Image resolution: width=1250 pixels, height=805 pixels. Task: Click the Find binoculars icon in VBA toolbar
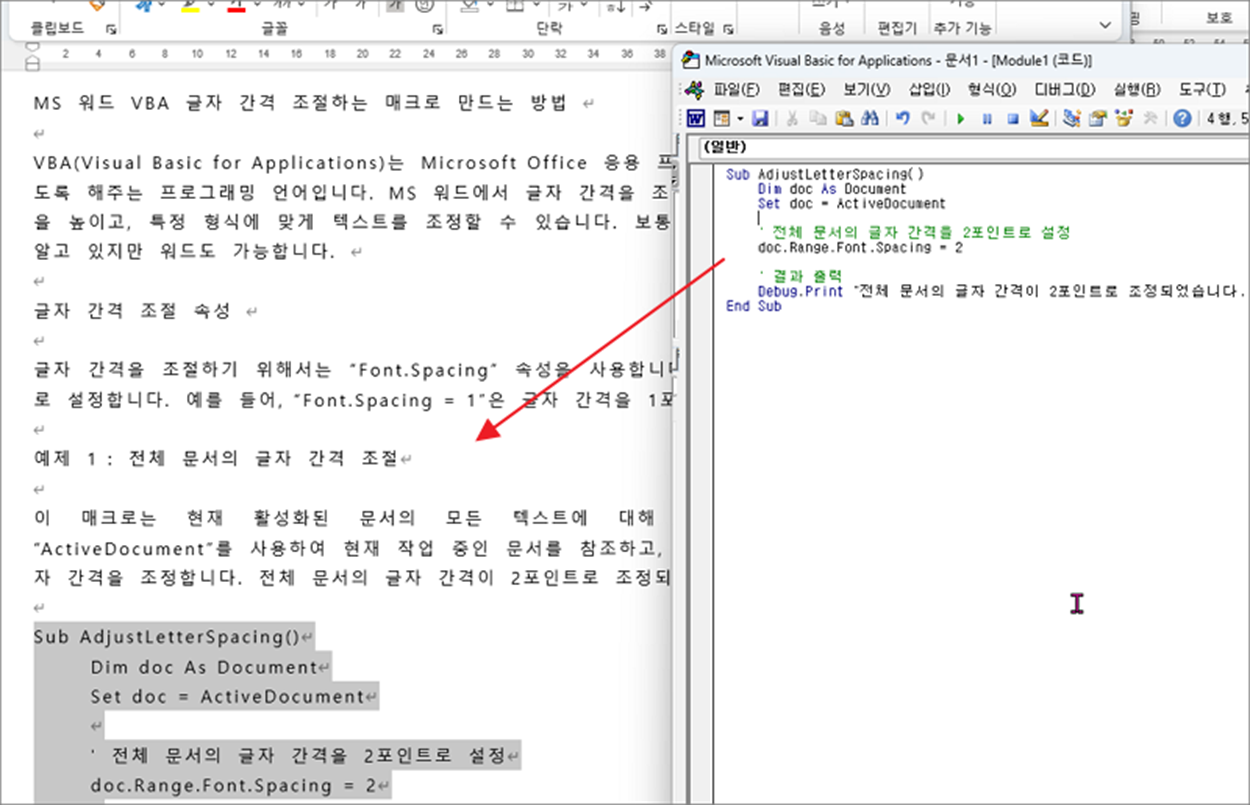pos(869,118)
